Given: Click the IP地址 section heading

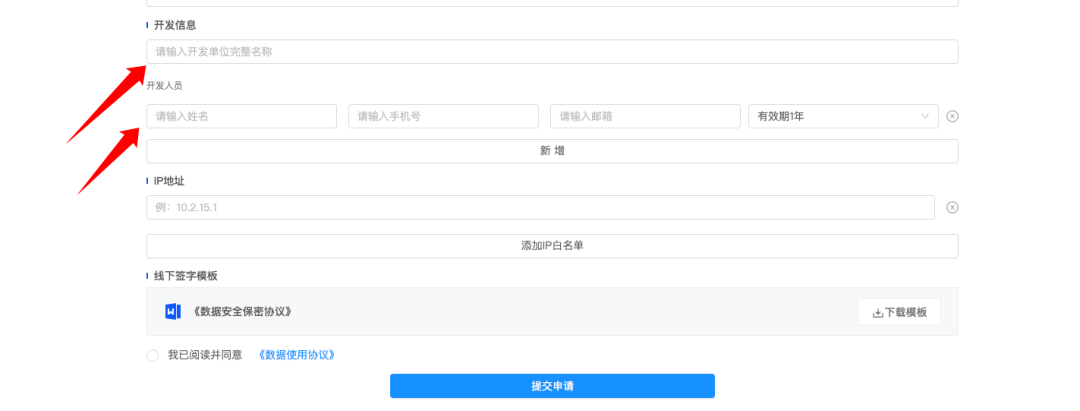Looking at the screenshot, I should click(x=169, y=181).
